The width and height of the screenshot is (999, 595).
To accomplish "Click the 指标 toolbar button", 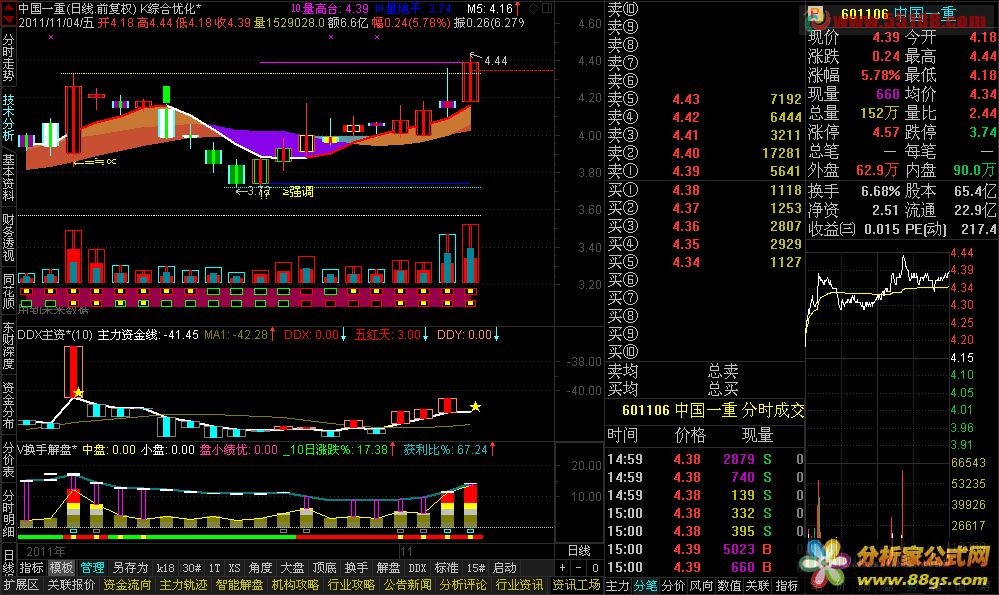I will (31, 568).
